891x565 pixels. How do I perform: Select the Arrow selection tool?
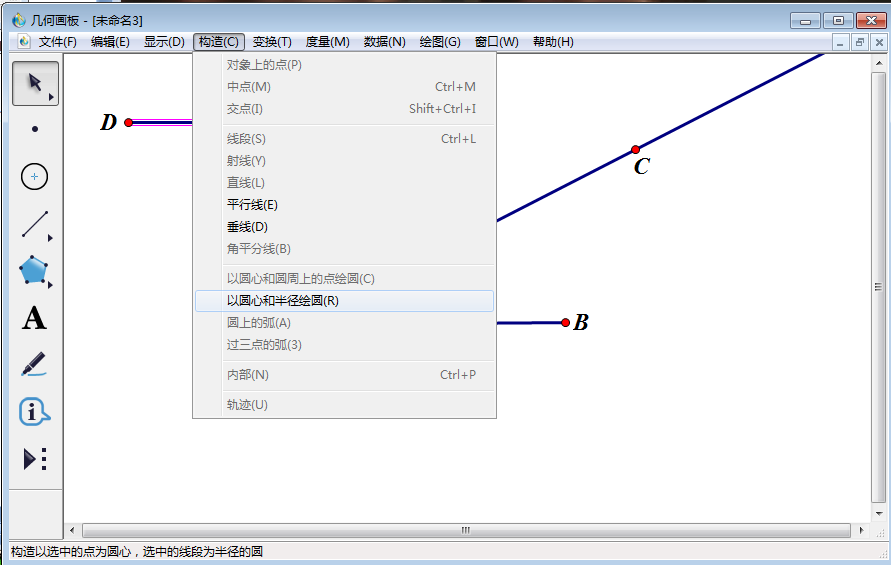(35, 84)
